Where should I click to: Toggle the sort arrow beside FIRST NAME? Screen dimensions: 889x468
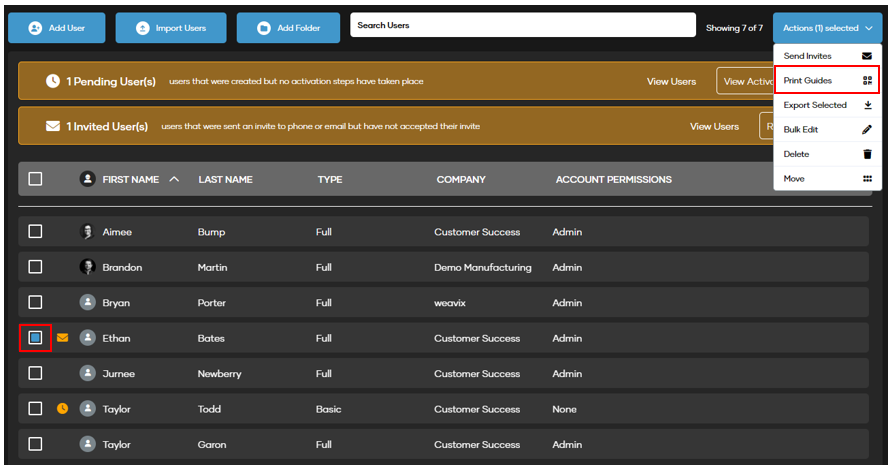(174, 179)
